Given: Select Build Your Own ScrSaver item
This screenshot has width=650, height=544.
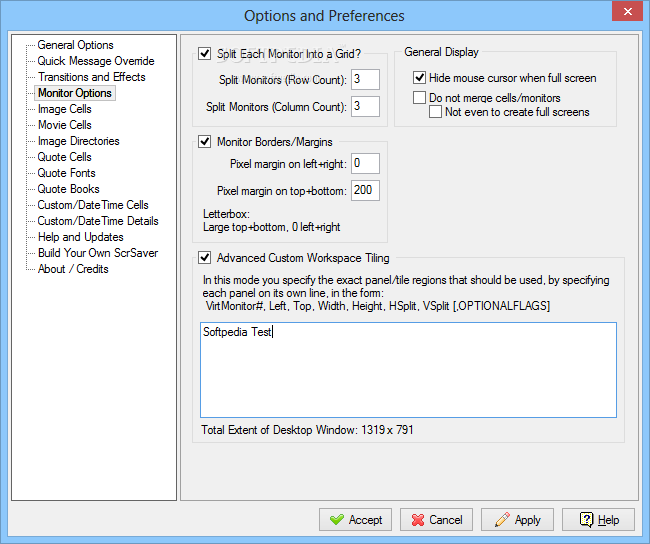Looking at the screenshot, I should pos(98,253).
